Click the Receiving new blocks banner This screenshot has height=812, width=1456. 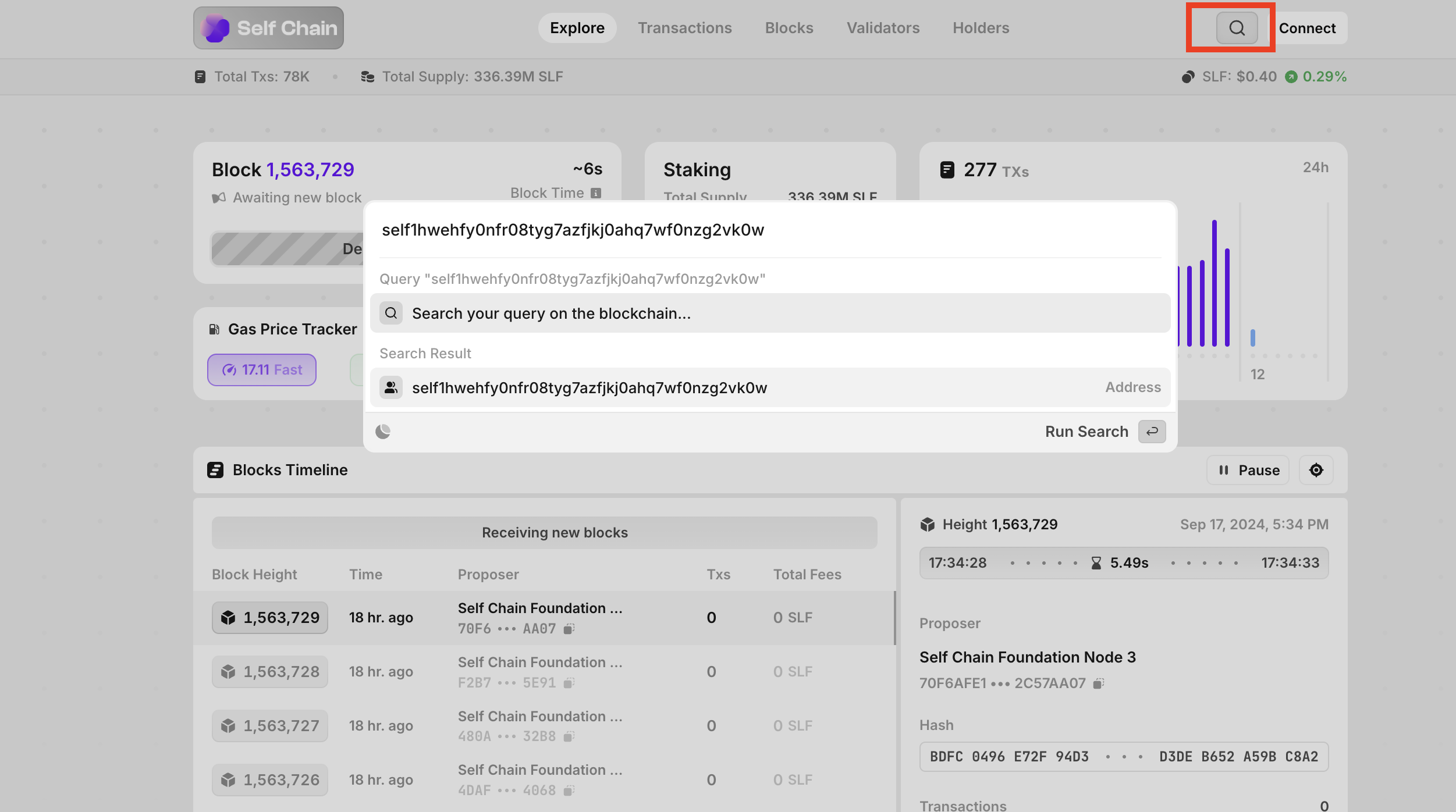click(544, 533)
